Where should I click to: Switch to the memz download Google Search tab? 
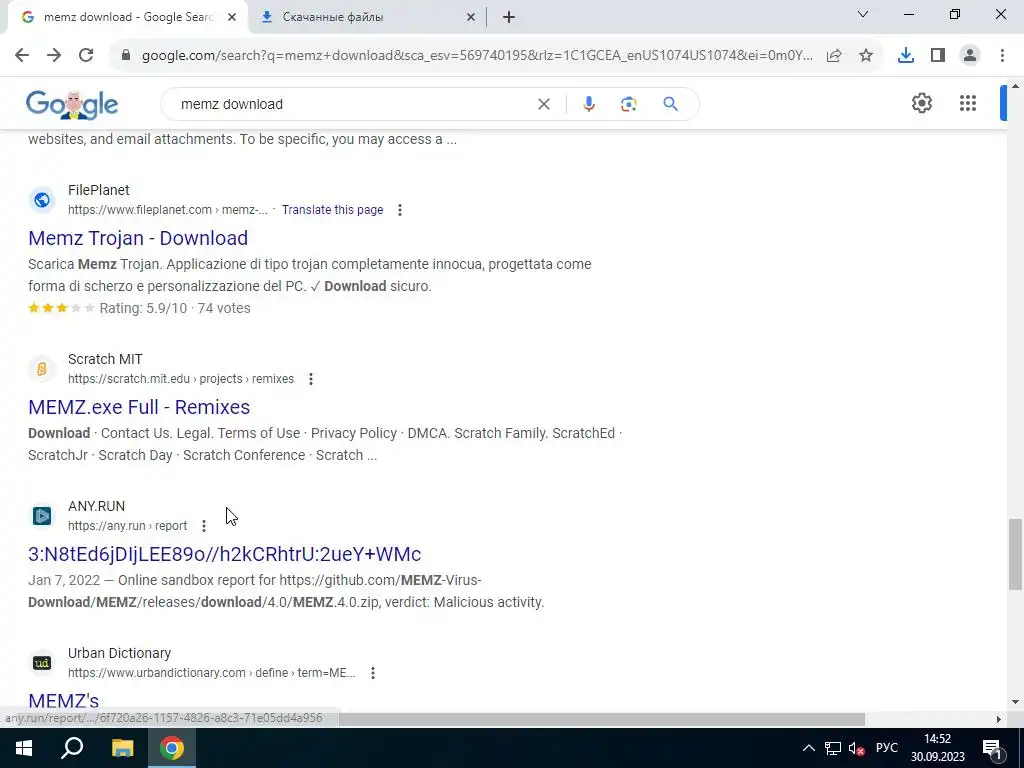[127, 17]
